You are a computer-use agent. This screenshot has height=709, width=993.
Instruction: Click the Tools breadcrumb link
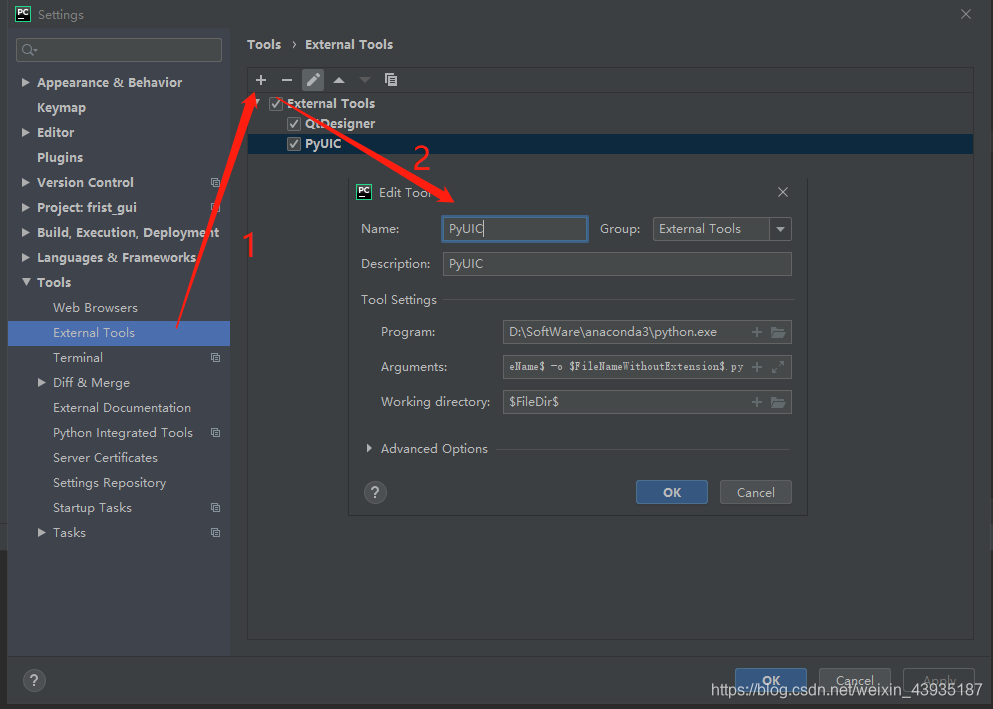[x=264, y=44]
